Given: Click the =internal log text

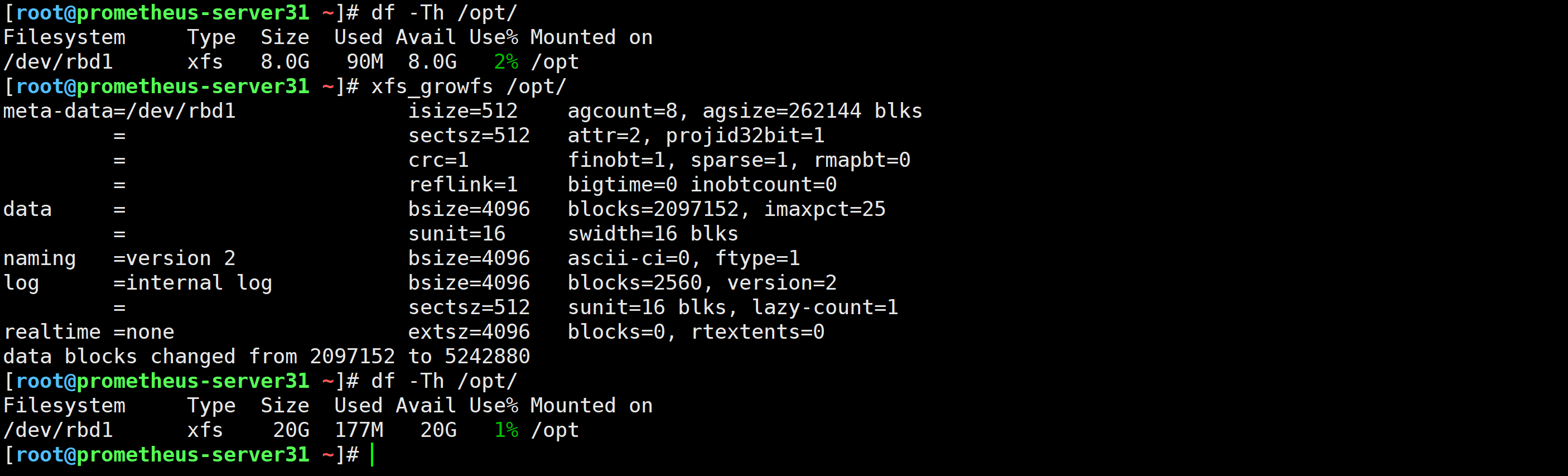Looking at the screenshot, I should [x=192, y=283].
